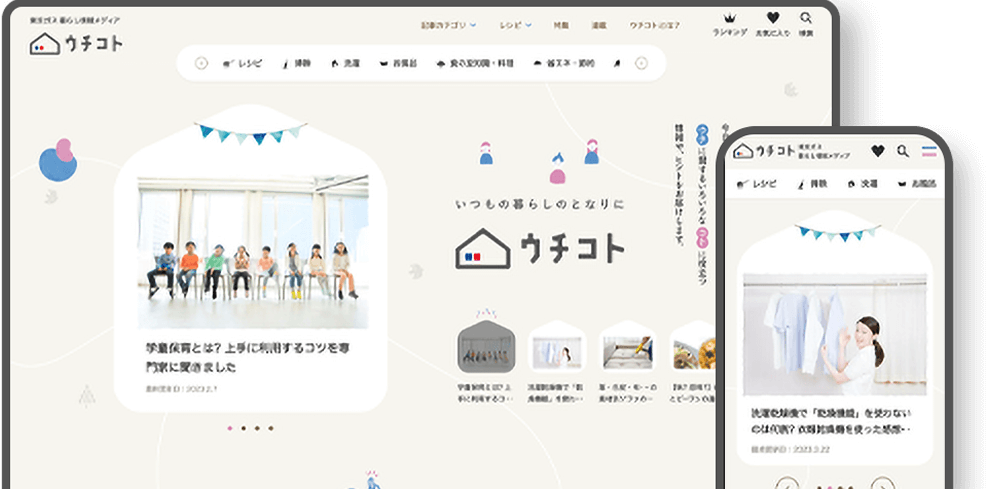Open the mobile hamburger menu
990x489 pixels.
click(x=929, y=151)
